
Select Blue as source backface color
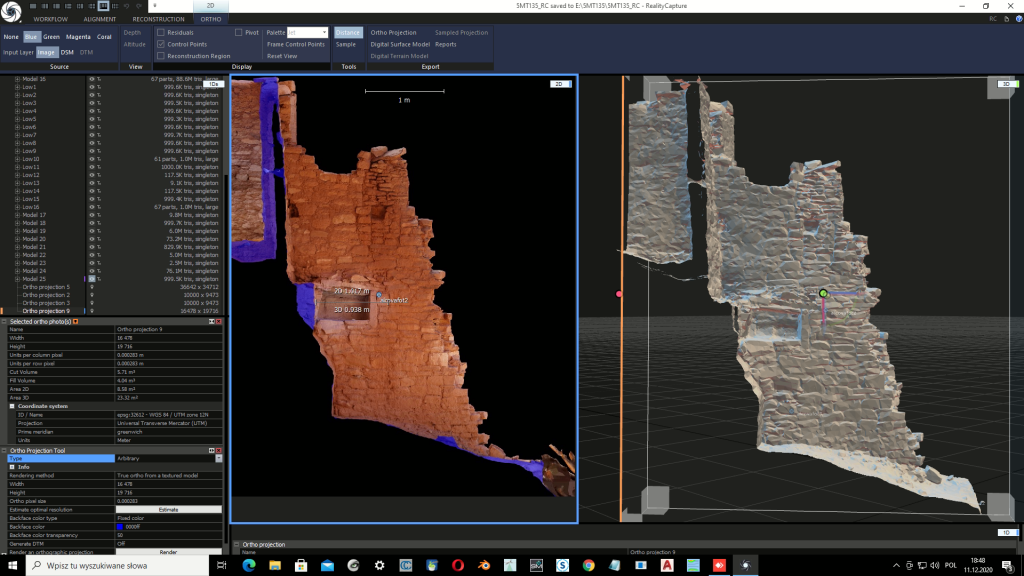31,37
